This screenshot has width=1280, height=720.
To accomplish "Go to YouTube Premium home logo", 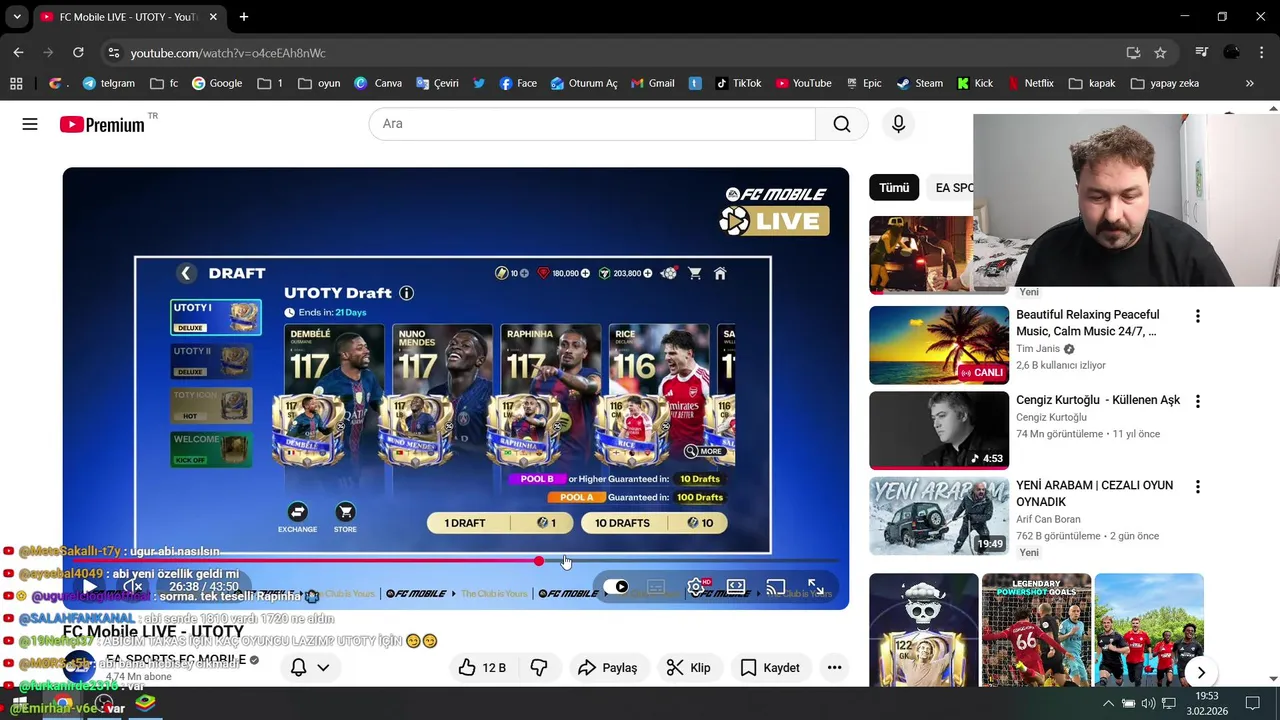I will 101,124.
